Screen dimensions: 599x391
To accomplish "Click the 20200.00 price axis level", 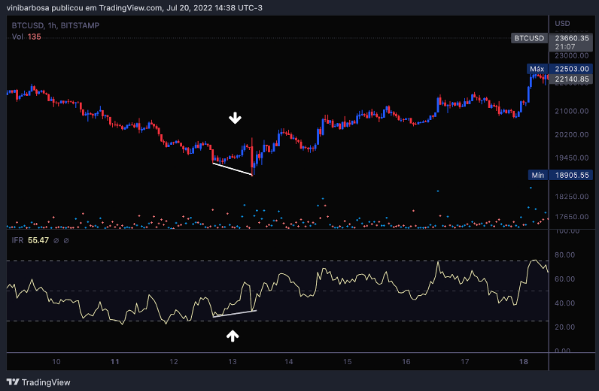I will pos(571,134).
